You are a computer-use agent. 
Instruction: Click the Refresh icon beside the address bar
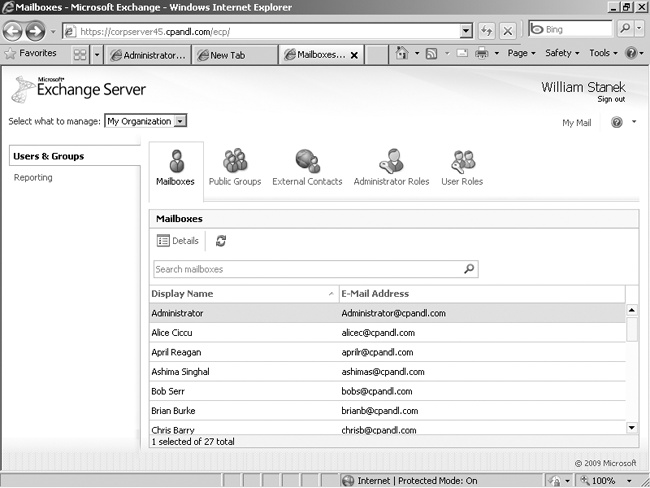click(x=486, y=31)
